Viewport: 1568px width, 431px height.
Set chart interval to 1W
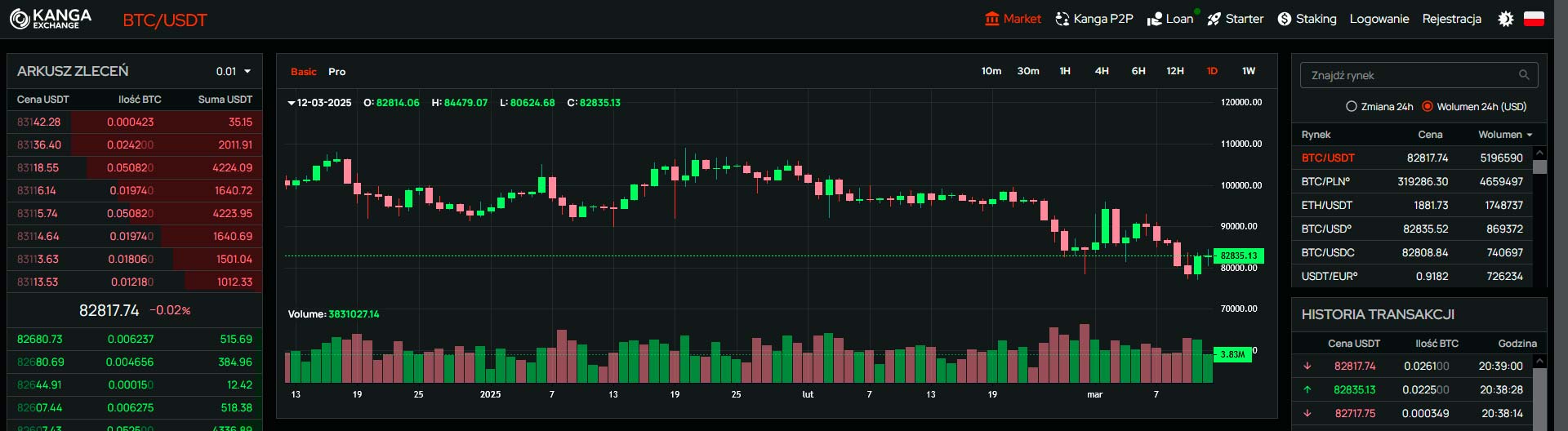coord(1249,71)
